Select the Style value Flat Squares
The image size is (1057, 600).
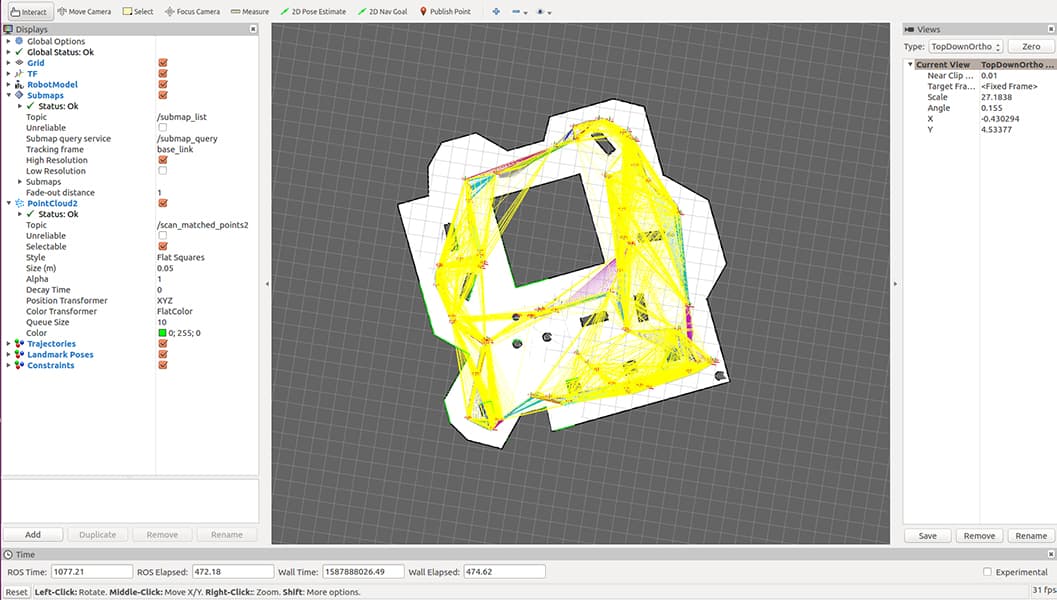coord(180,257)
